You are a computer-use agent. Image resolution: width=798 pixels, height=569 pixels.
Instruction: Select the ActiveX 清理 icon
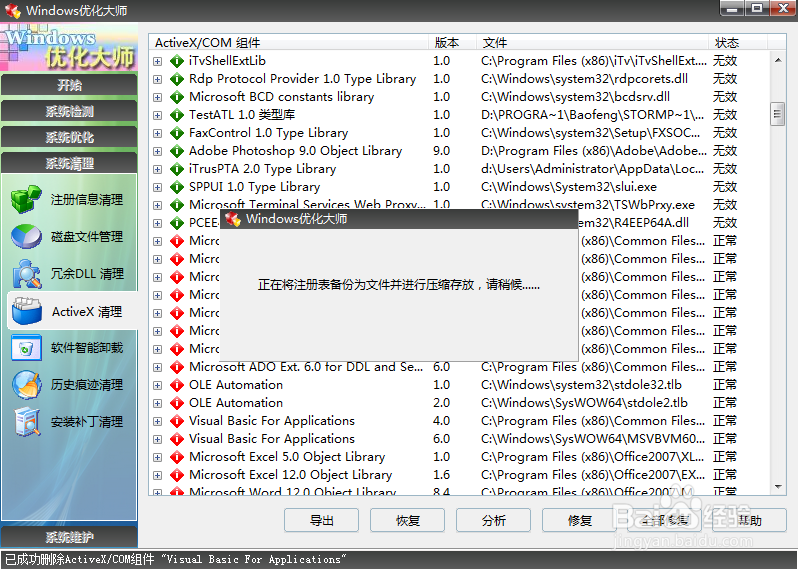[x=26, y=311]
